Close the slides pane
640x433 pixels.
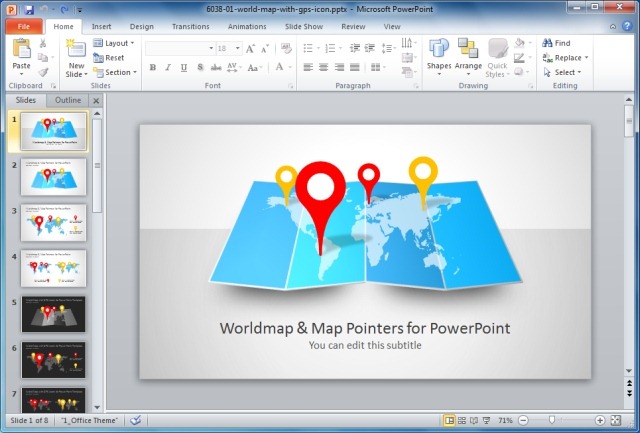coord(96,100)
